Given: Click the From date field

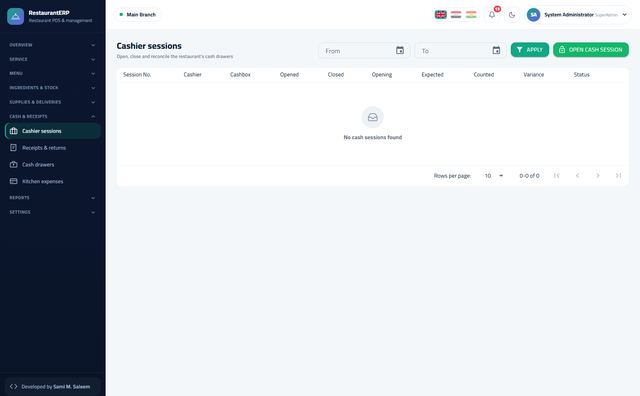Looking at the screenshot, I should (x=364, y=51).
